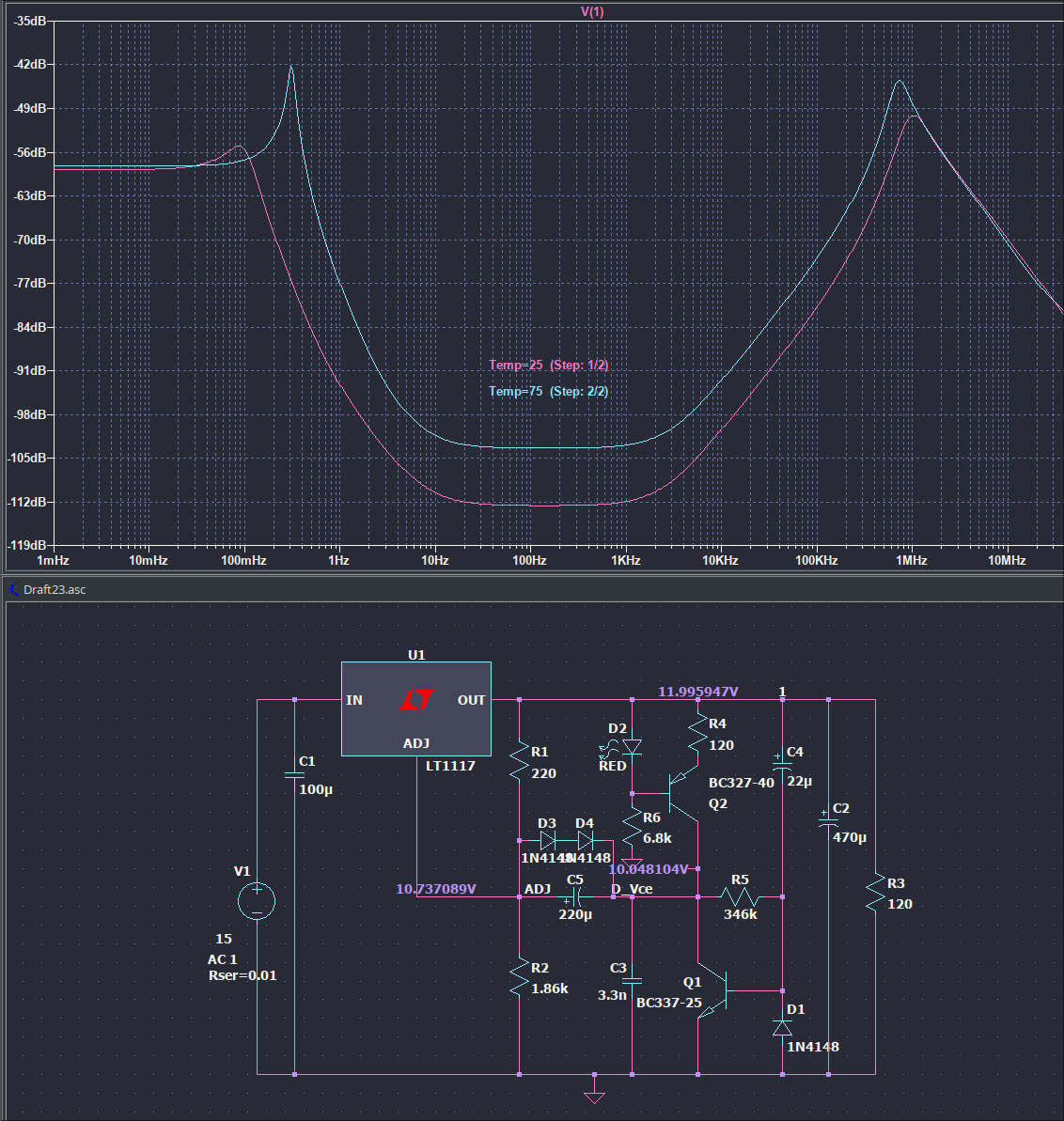Click the Temp=75 (Step: 2/2) legend label
Image resolution: width=1064 pixels, height=1121 pixels.
pyautogui.click(x=548, y=391)
